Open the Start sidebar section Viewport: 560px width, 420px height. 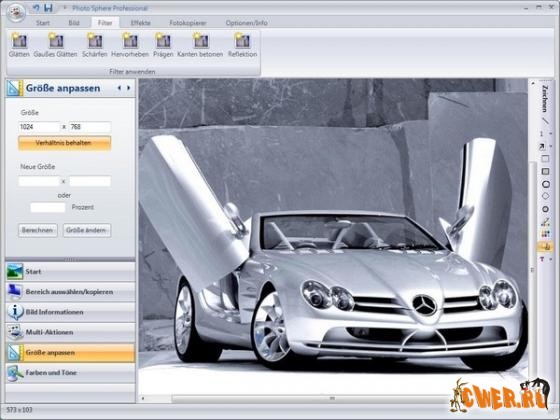[70, 271]
